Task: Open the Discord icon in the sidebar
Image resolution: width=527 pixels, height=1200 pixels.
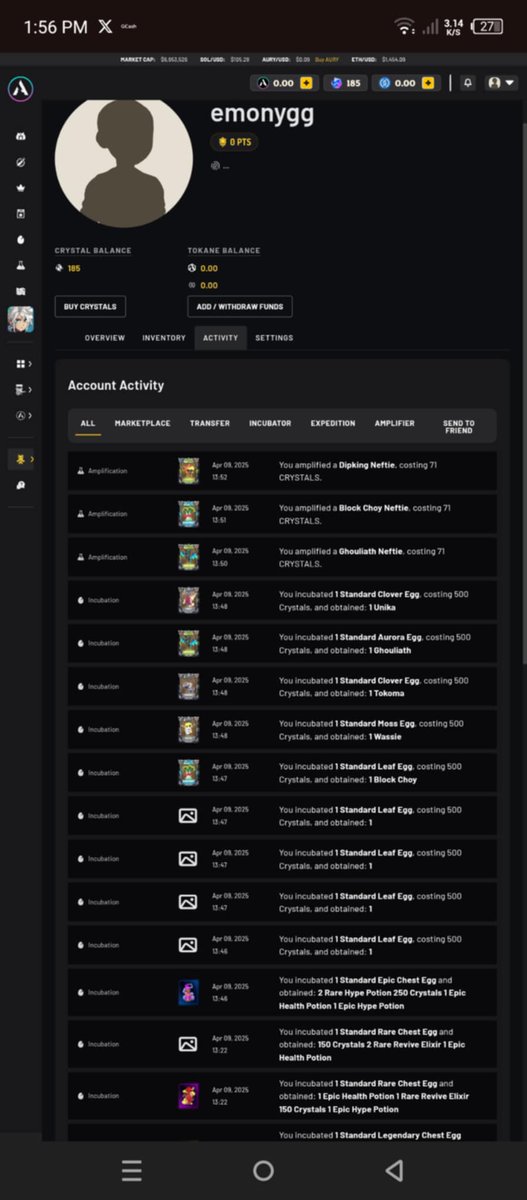Action: pyautogui.click(x=20, y=136)
